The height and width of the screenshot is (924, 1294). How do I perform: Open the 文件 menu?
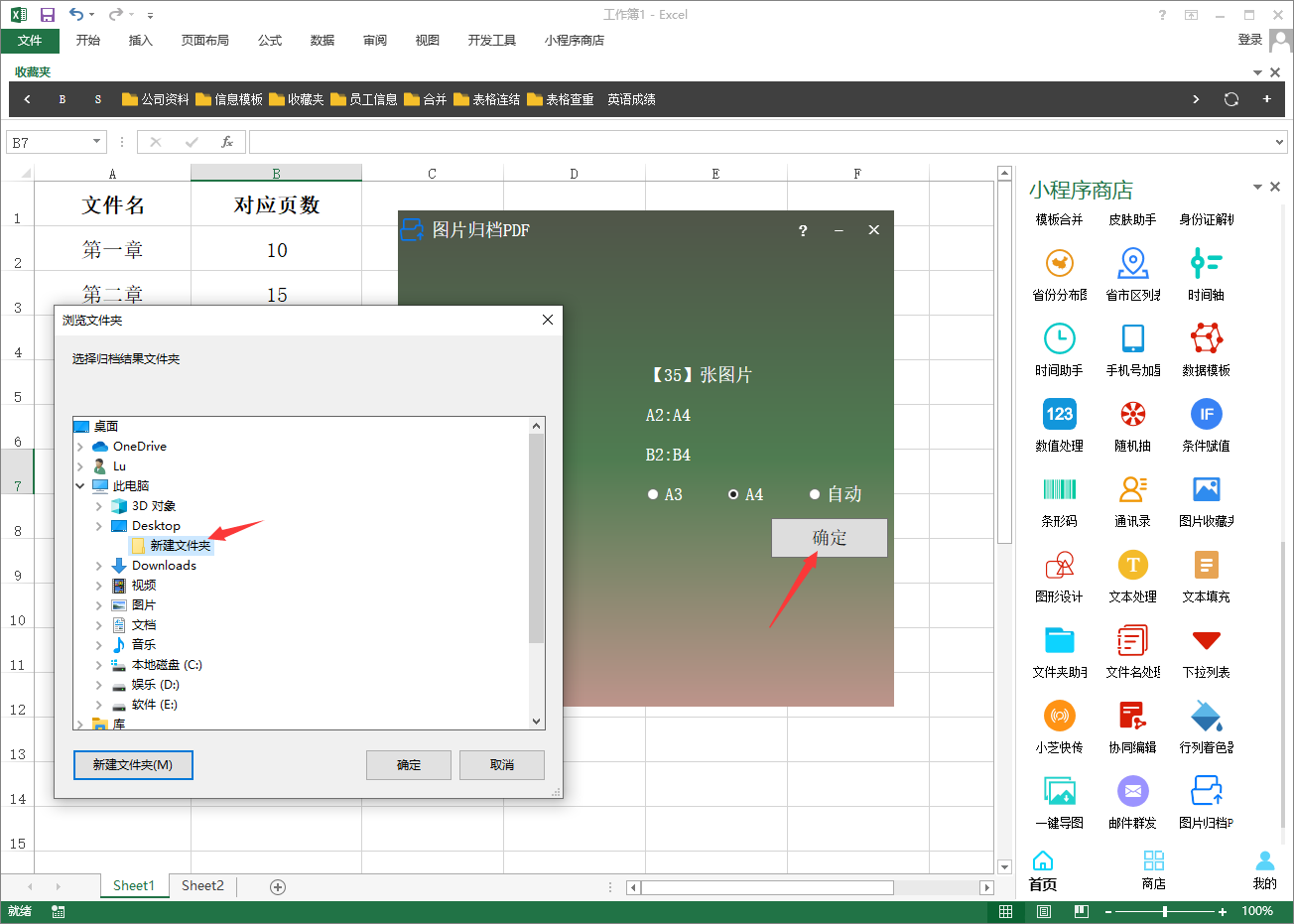tap(30, 41)
